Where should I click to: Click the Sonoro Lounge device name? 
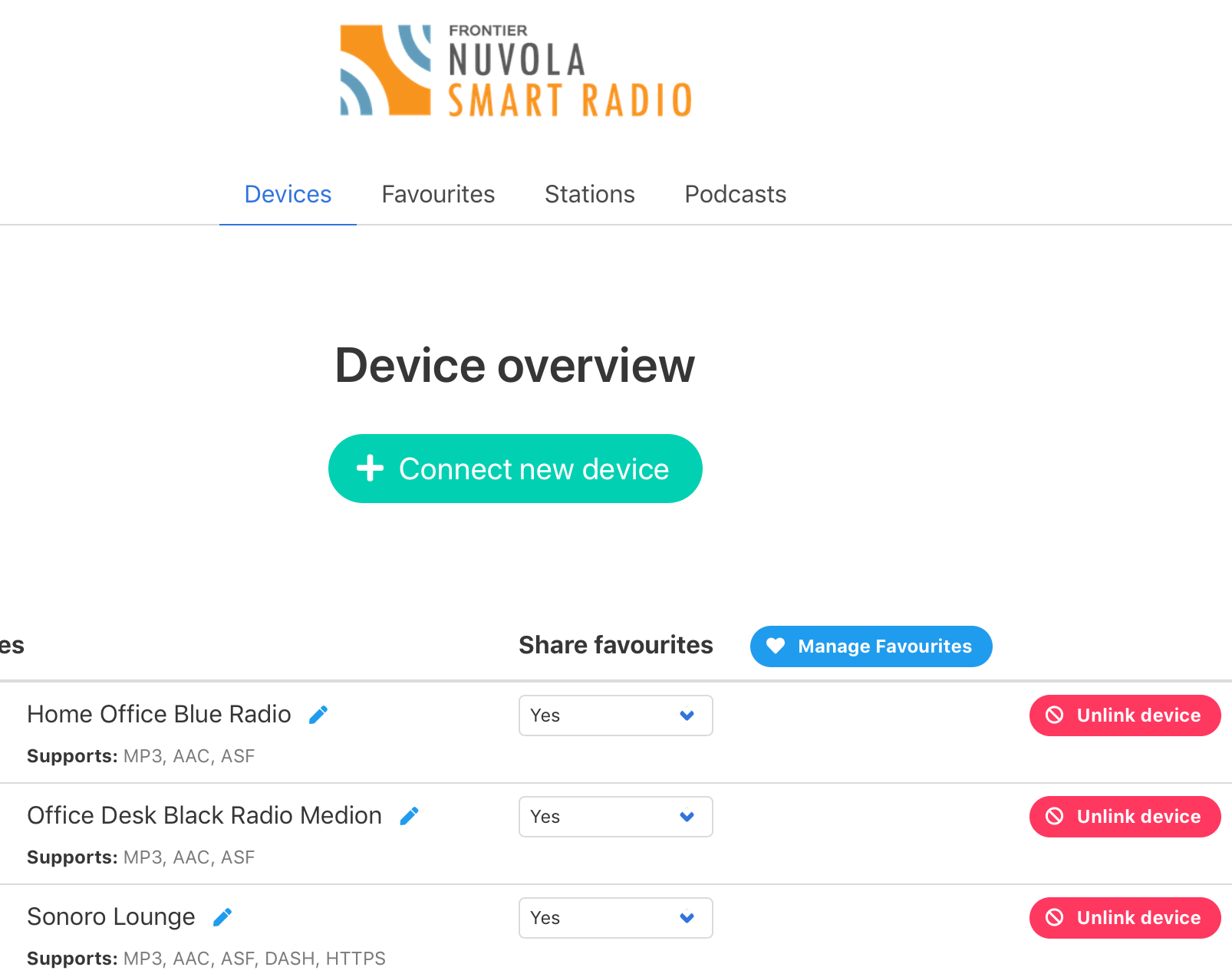(x=111, y=917)
